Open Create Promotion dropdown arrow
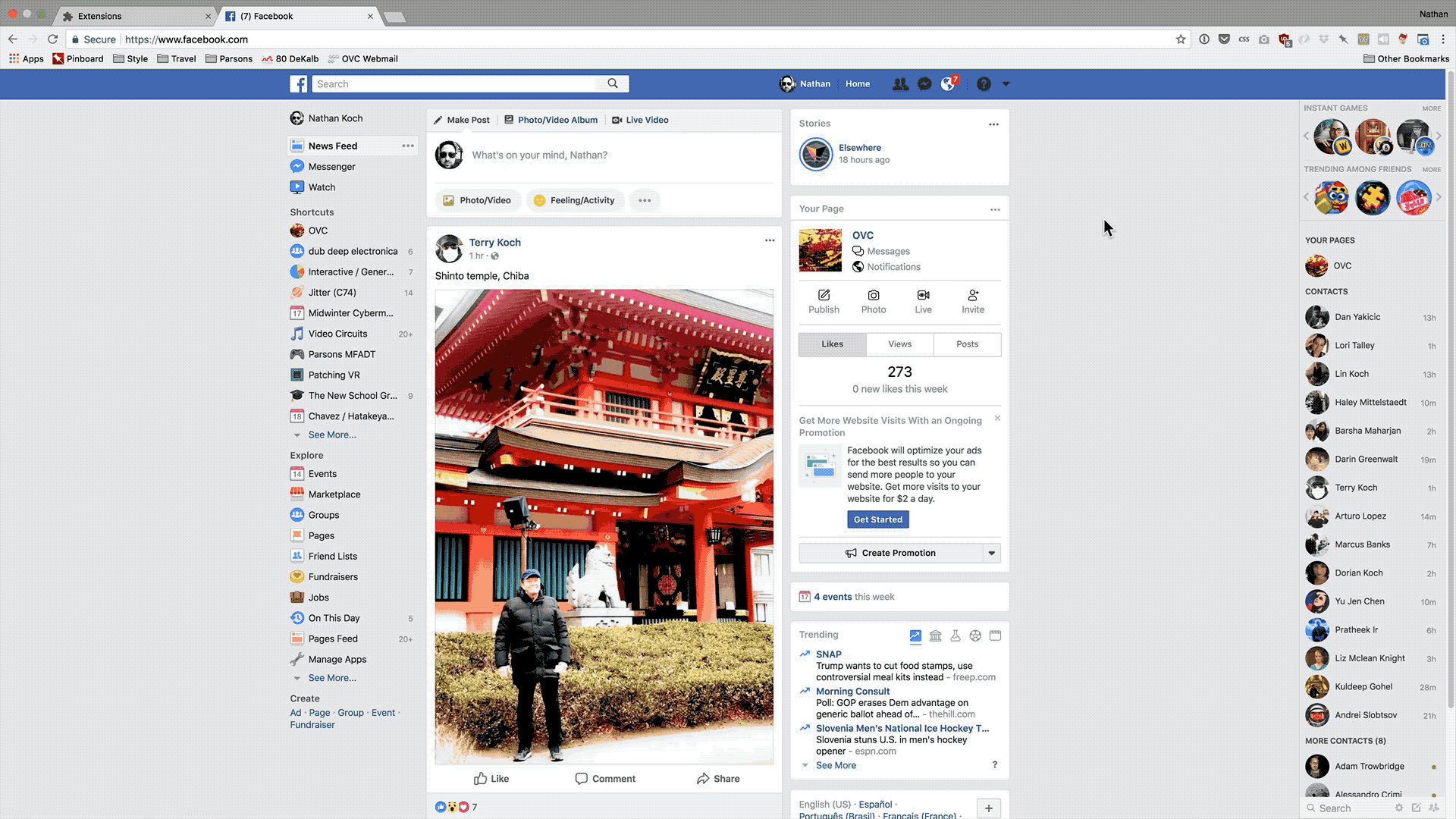Viewport: 1456px width, 819px height. [x=992, y=554]
